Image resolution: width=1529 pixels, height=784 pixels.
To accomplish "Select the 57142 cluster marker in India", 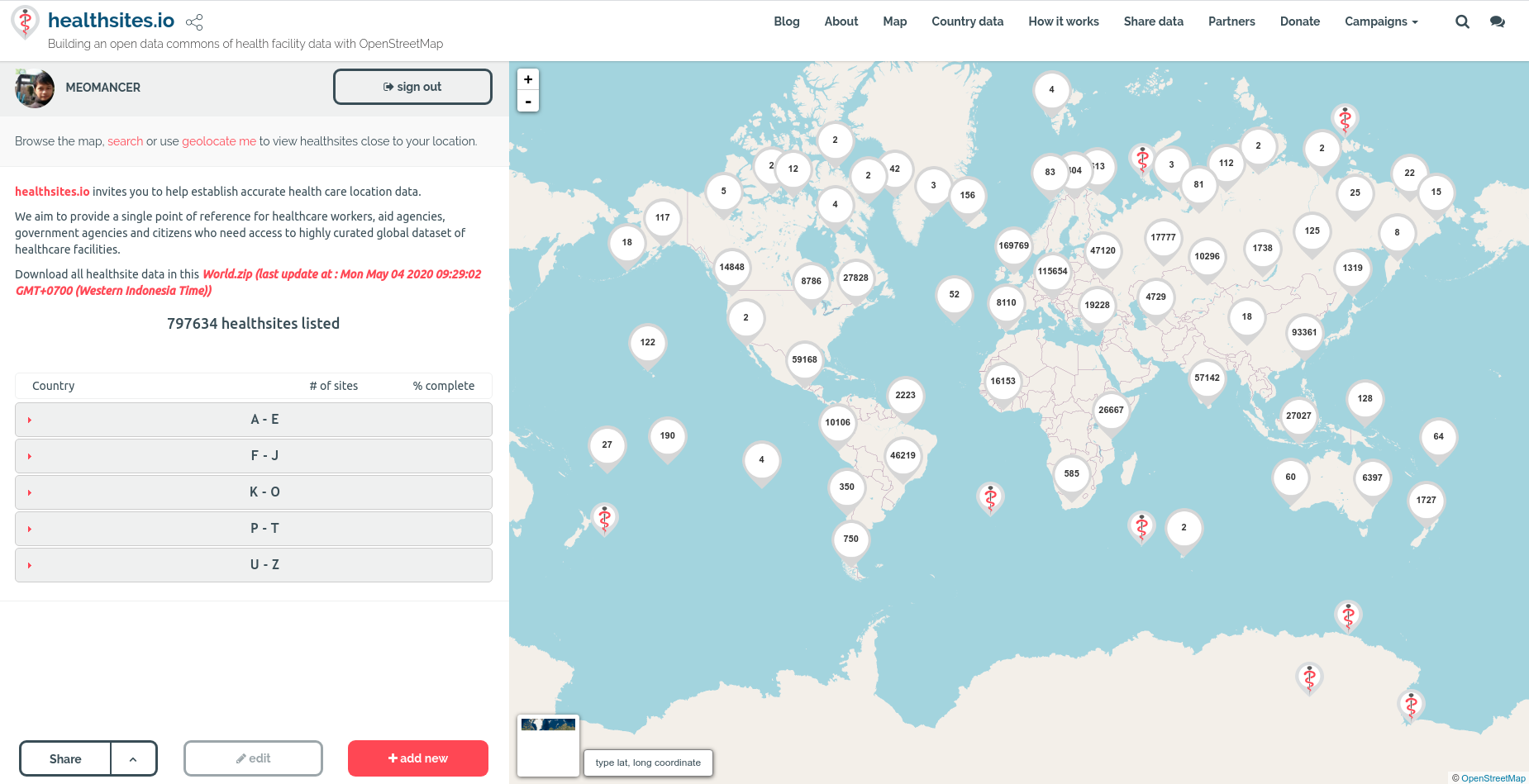I will [x=1207, y=378].
